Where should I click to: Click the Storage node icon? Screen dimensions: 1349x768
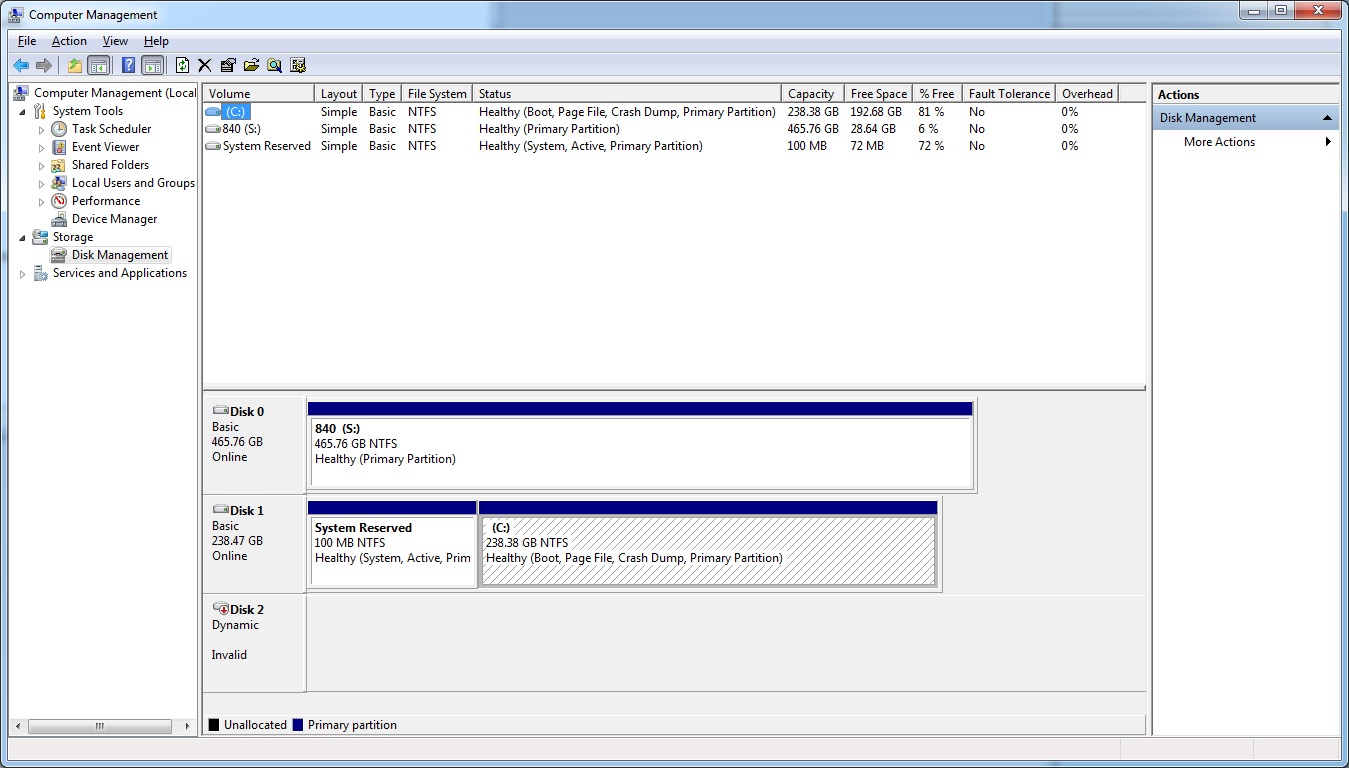(x=40, y=237)
